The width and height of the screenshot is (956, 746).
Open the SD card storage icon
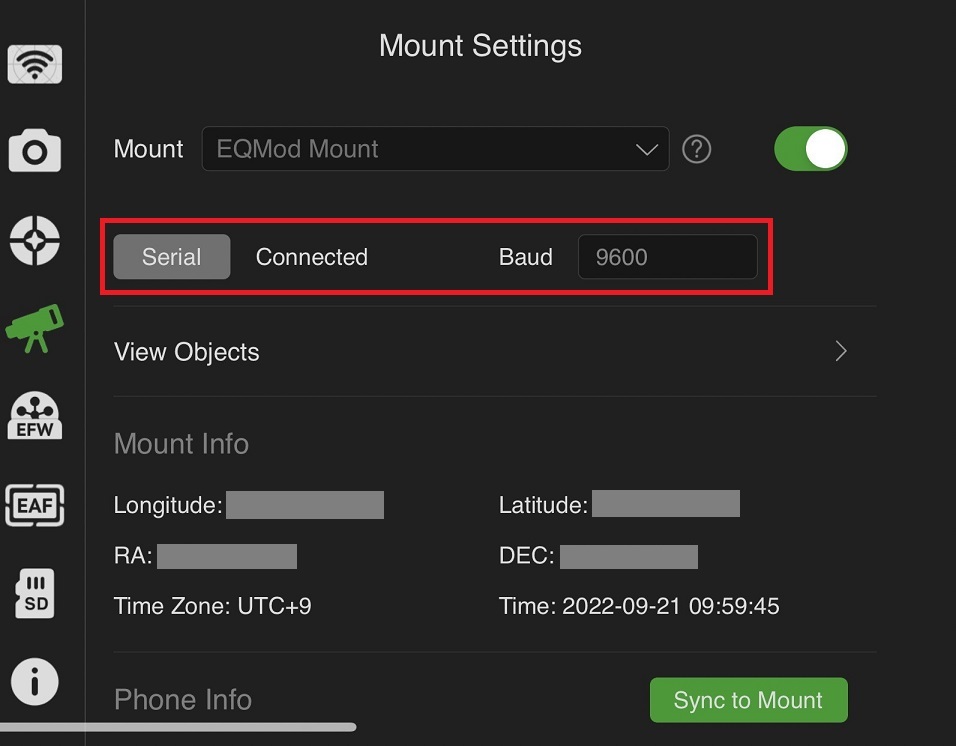point(35,594)
